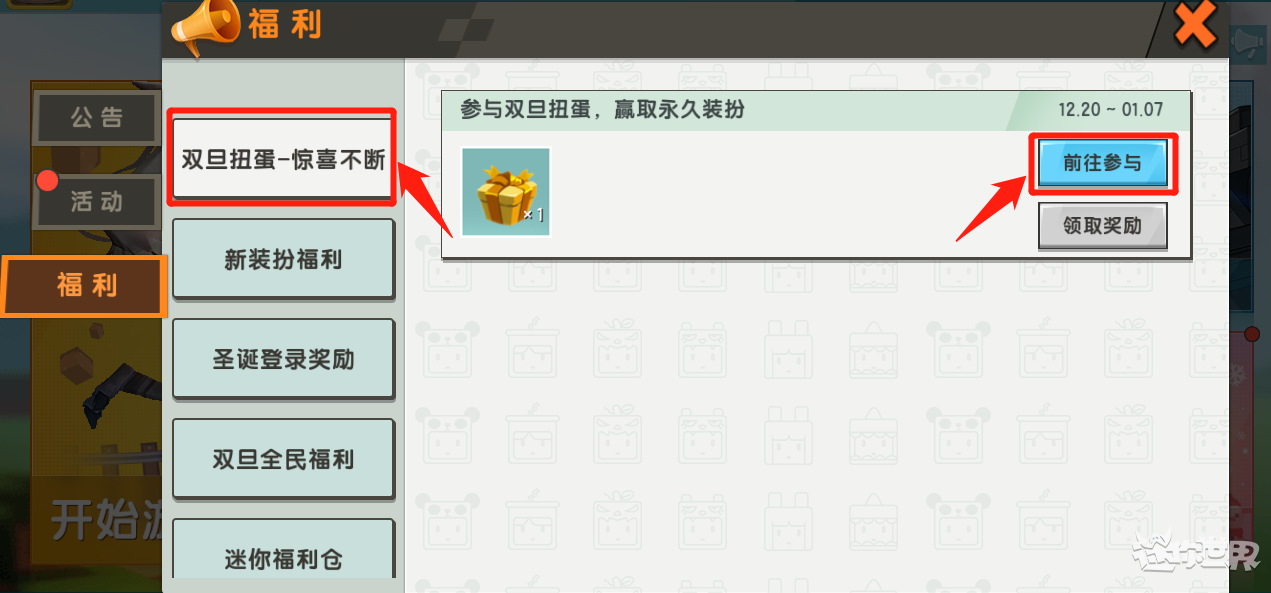Open the 双旦全民福利 entry

[283, 459]
